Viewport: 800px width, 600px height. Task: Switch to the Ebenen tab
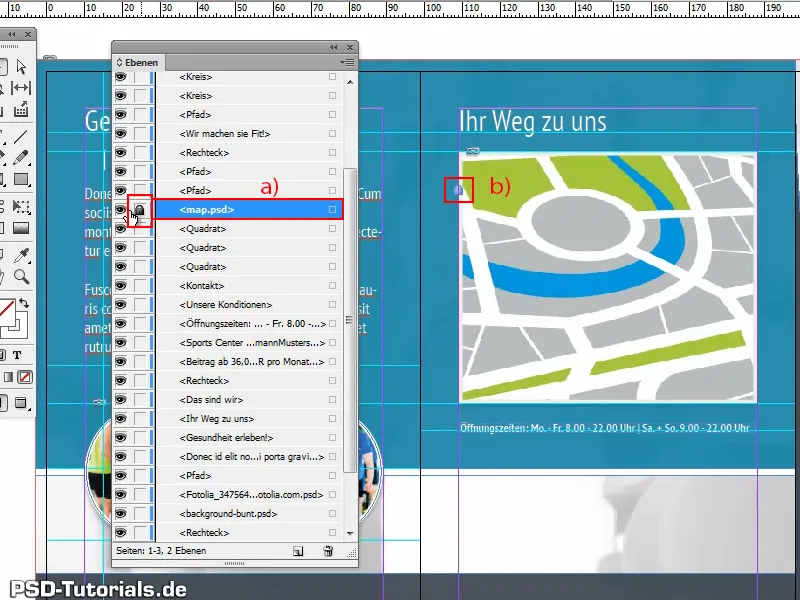[x=138, y=62]
